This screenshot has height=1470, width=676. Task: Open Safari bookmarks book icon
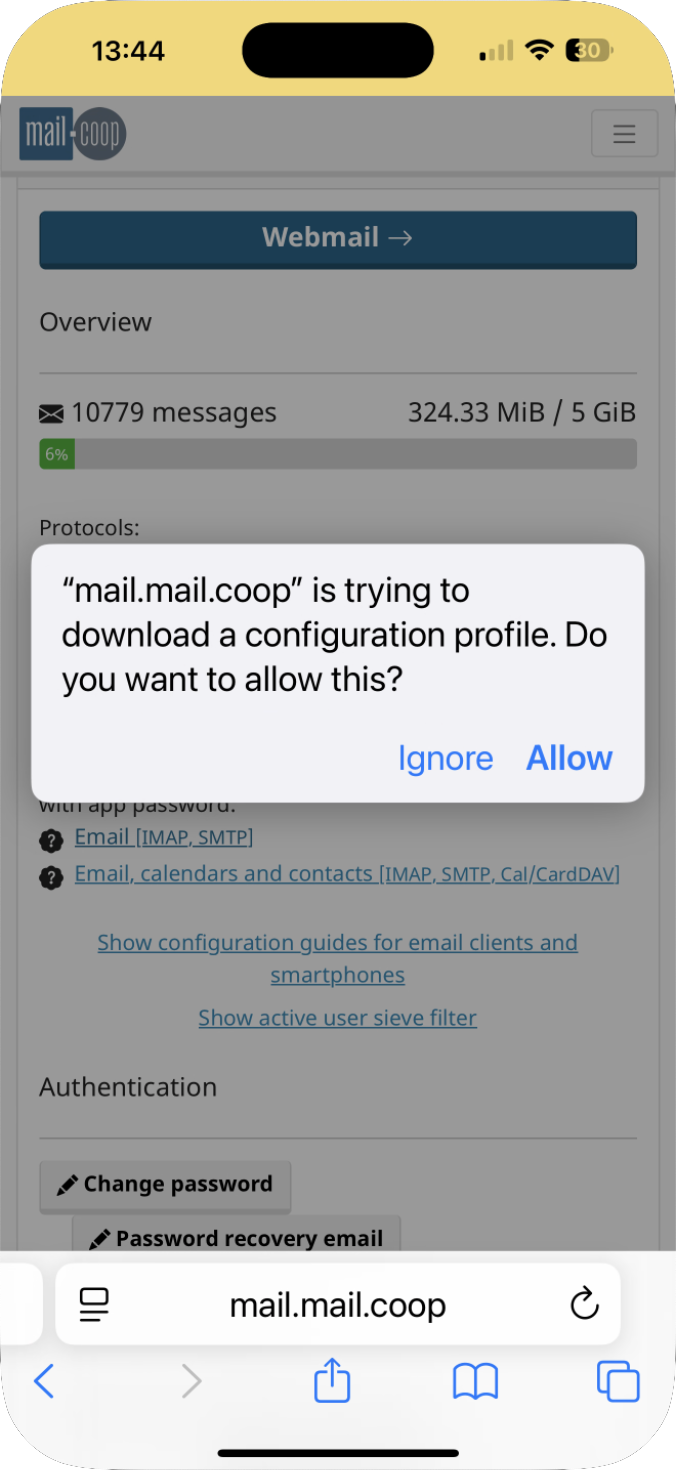tap(475, 1382)
